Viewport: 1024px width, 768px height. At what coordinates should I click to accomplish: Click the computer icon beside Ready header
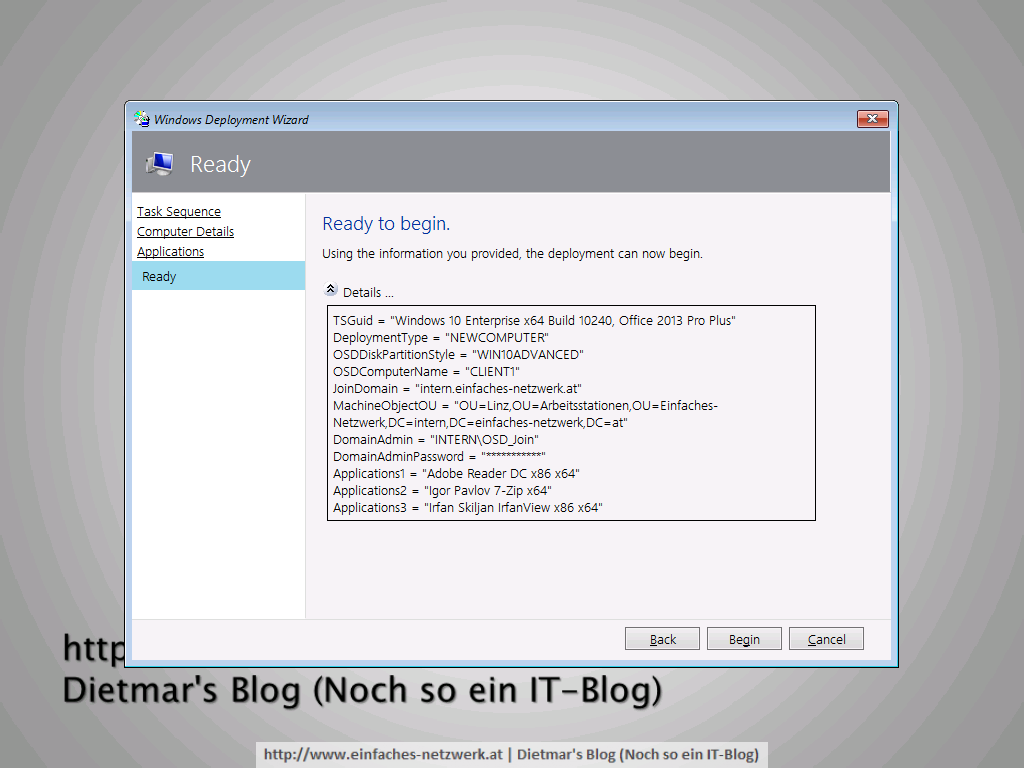tap(159, 164)
